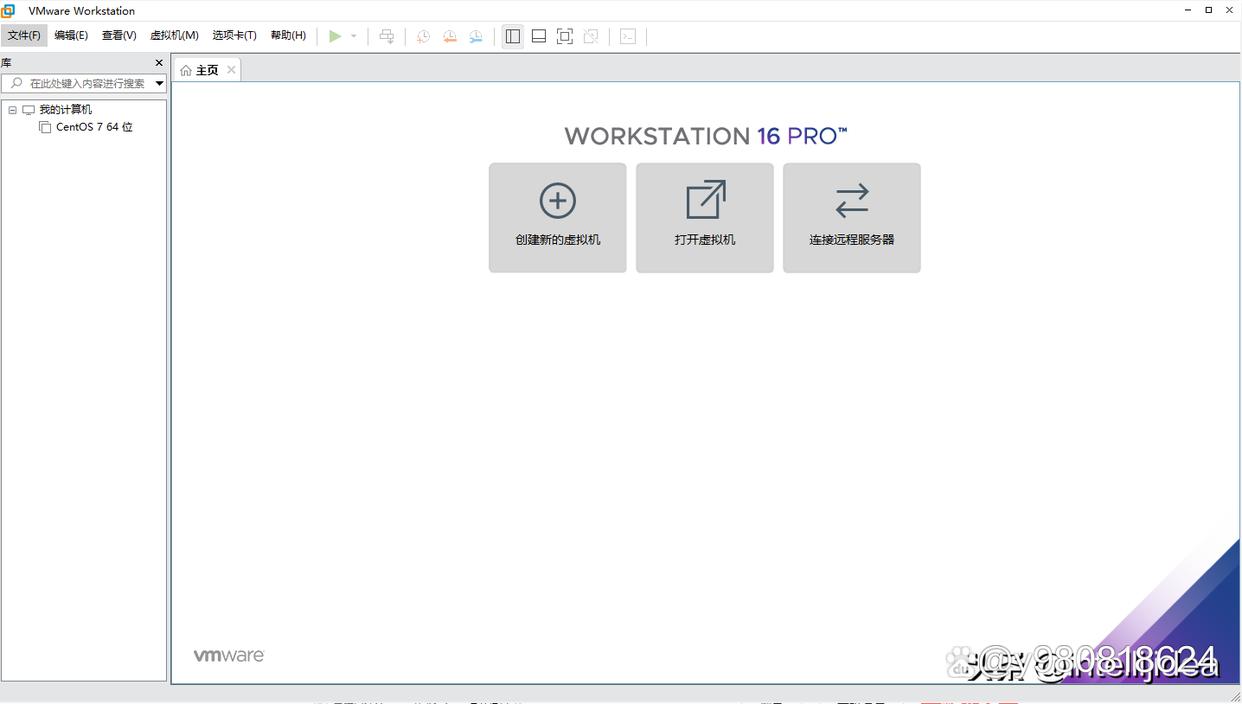
Task: Click the 打开虚拟机 button
Action: pos(705,218)
